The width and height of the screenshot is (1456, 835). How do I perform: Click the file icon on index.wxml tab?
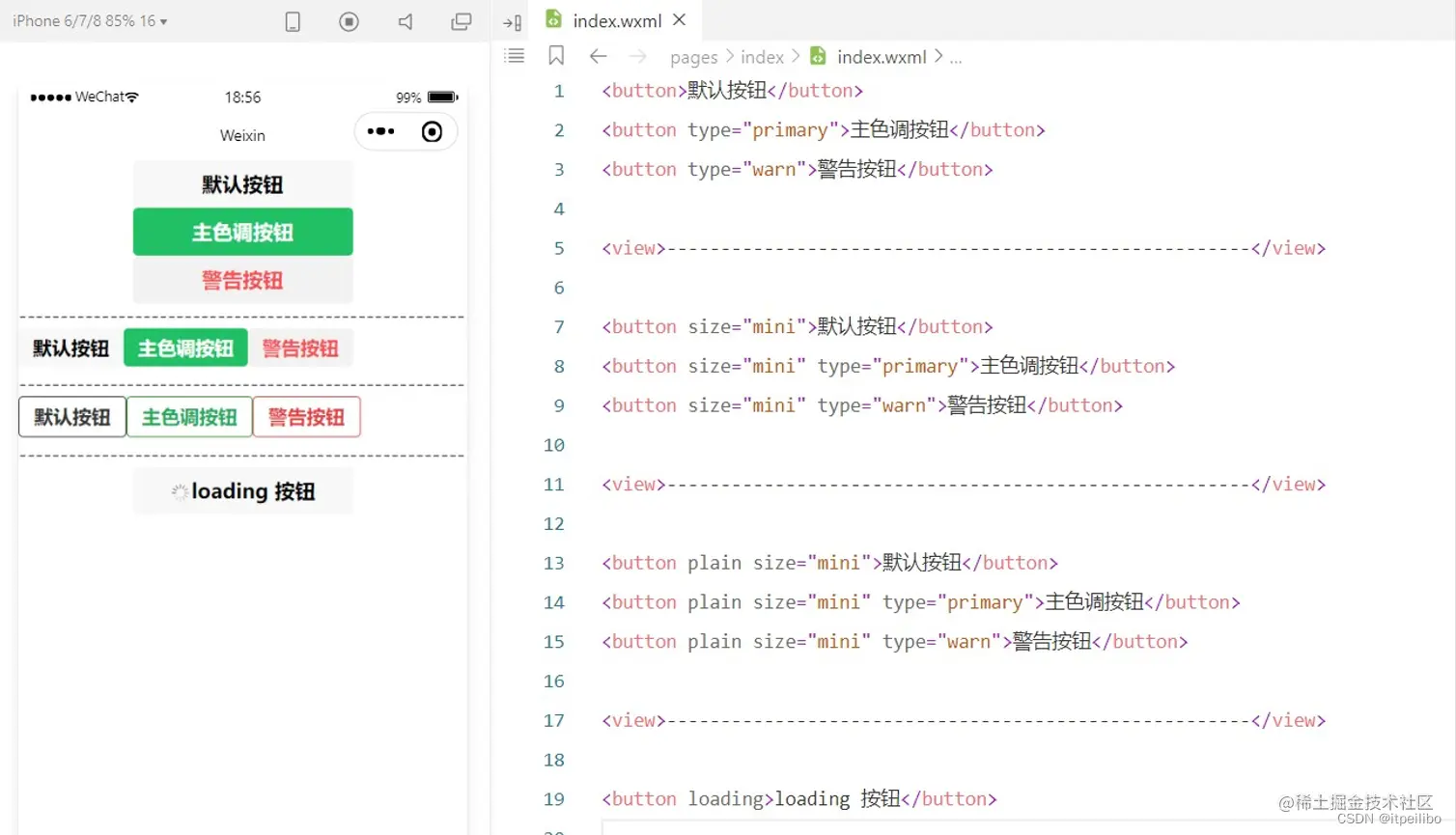click(553, 19)
